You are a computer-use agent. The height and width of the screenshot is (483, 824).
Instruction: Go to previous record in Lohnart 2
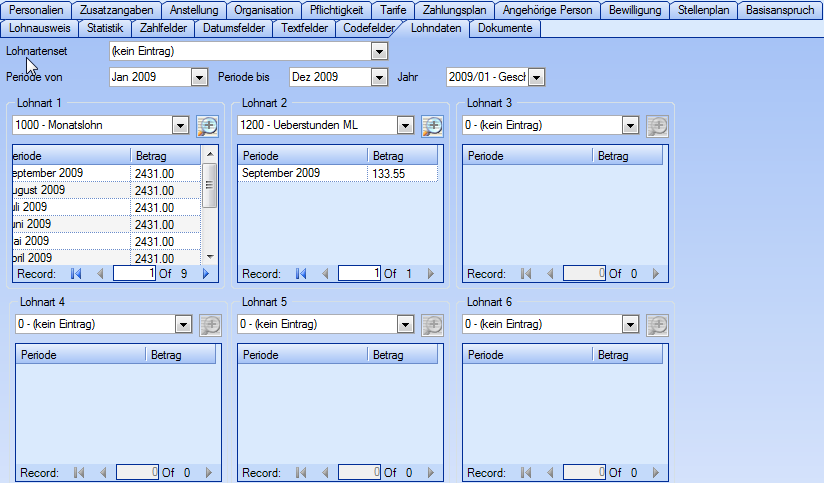point(325,273)
